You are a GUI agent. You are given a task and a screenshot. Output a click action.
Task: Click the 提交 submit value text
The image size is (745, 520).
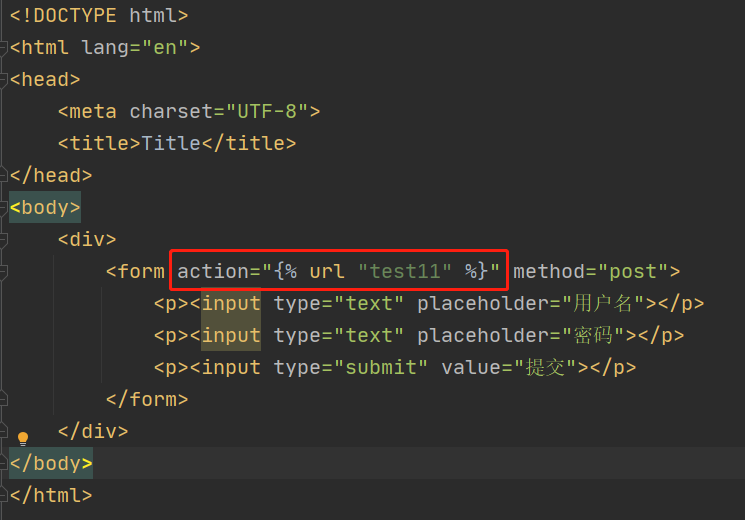point(548,368)
